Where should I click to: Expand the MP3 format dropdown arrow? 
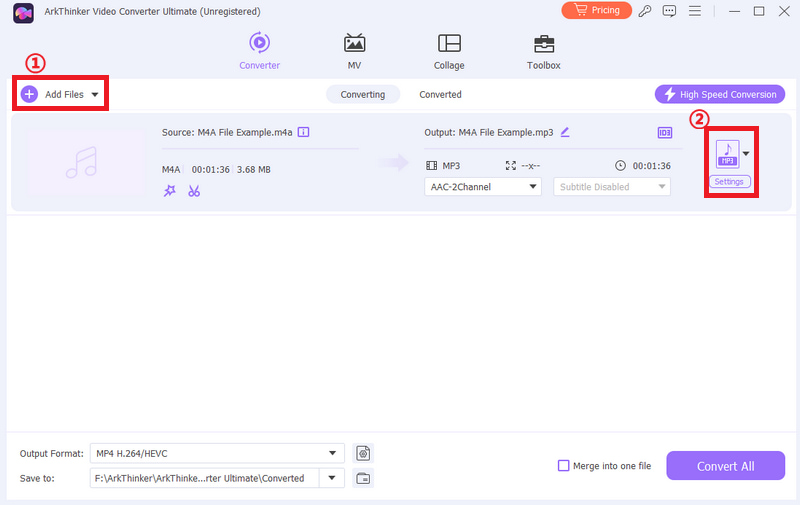coord(746,154)
